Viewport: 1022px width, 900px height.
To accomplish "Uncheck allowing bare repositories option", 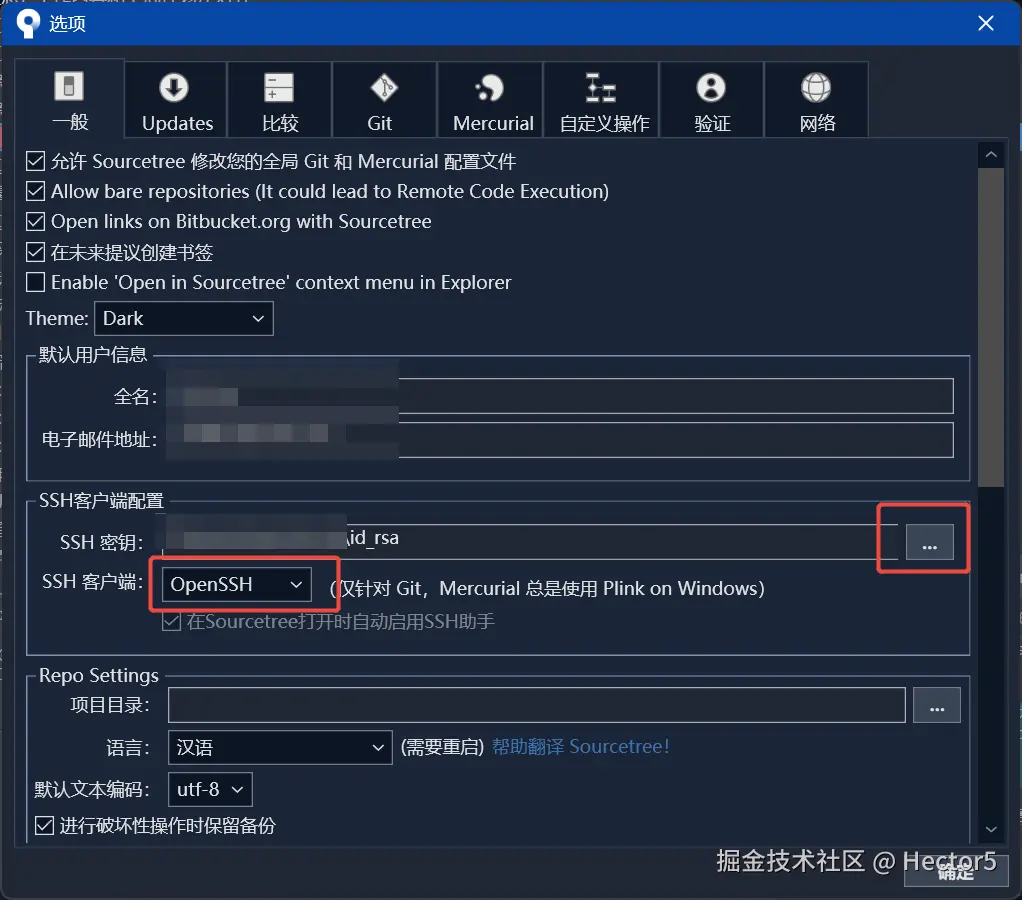I will coord(35,191).
